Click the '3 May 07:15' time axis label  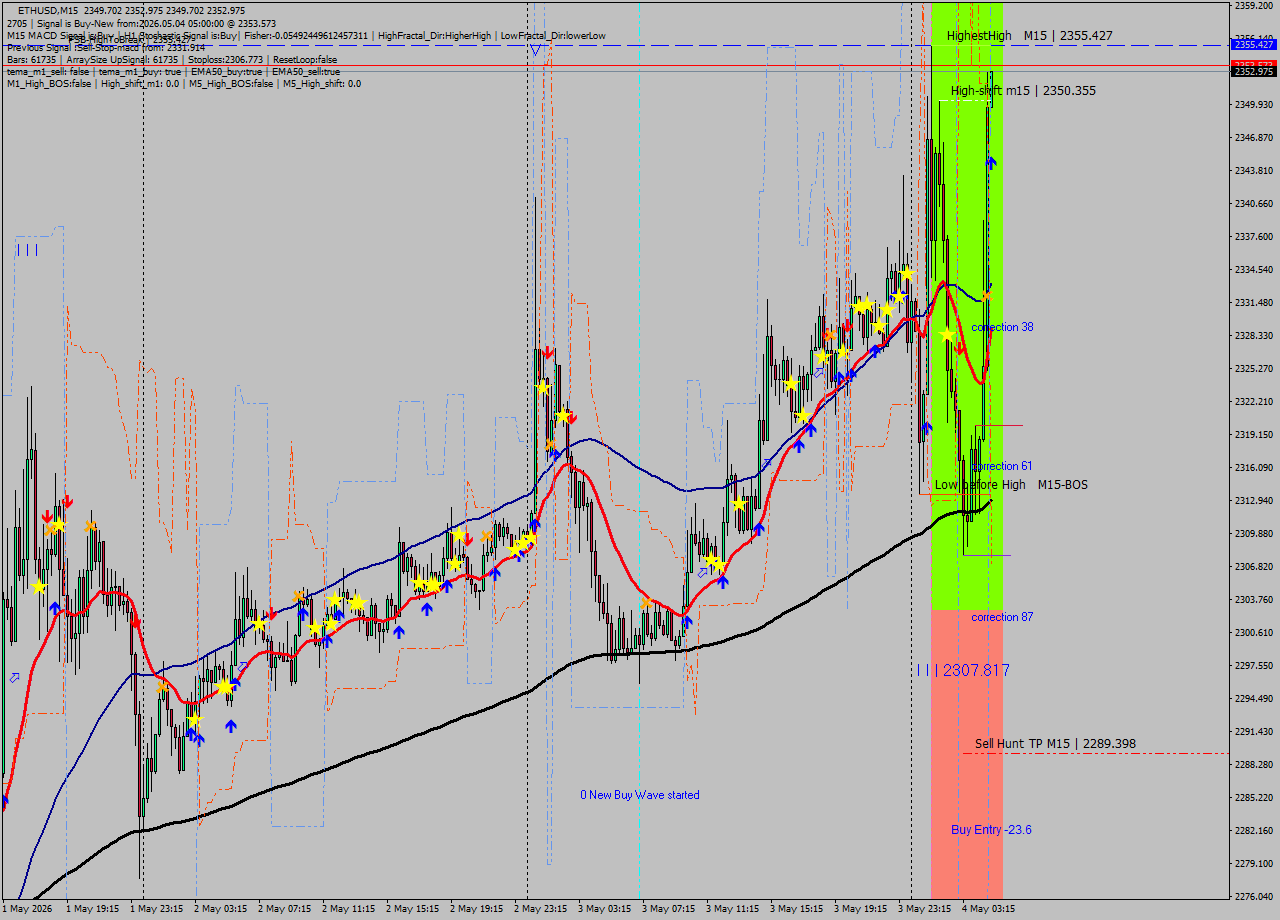pyautogui.click(x=669, y=909)
